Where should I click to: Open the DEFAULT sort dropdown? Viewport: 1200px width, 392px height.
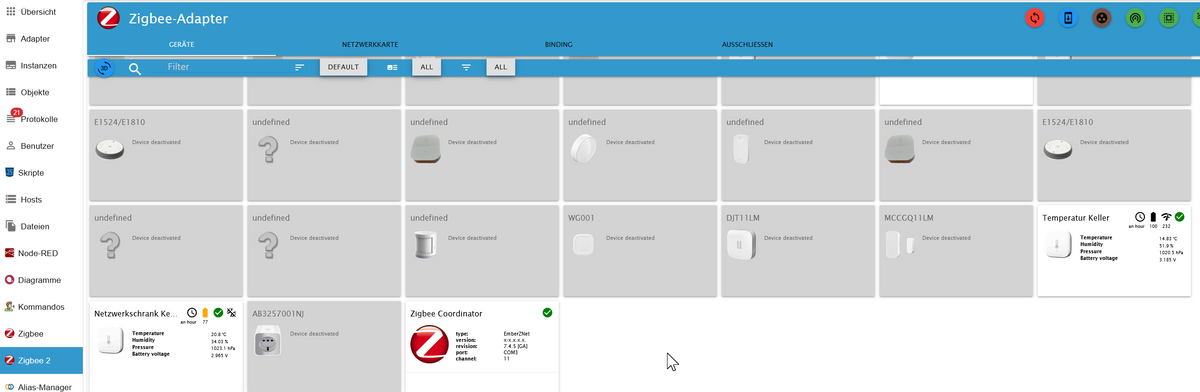[x=343, y=67]
